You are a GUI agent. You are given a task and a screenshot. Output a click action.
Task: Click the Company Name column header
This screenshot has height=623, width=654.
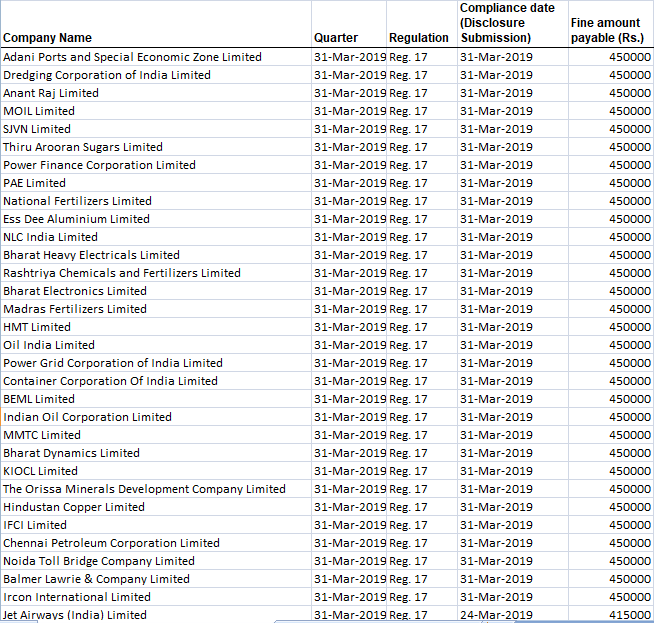pos(48,38)
